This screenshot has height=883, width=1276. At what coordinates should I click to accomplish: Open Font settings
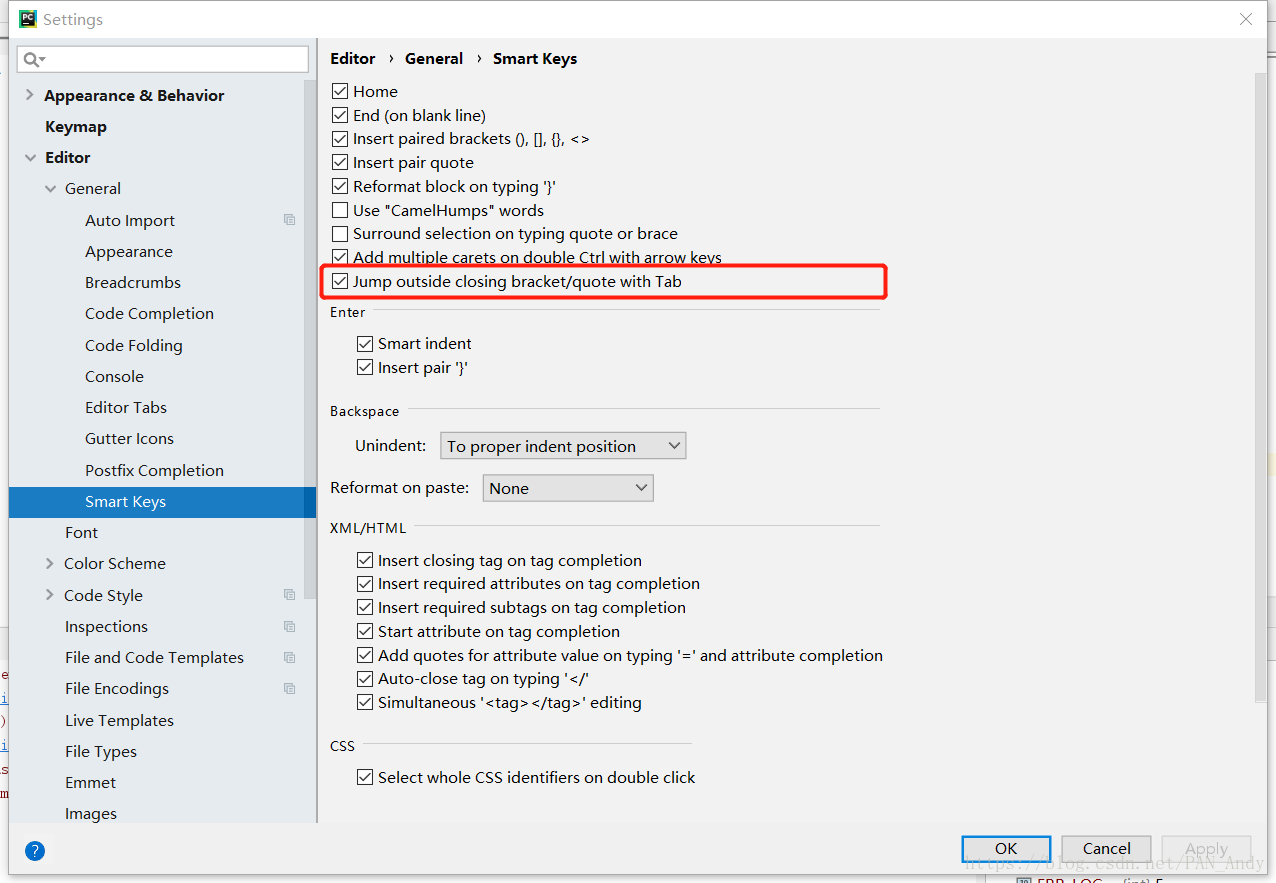click(81, 532)
